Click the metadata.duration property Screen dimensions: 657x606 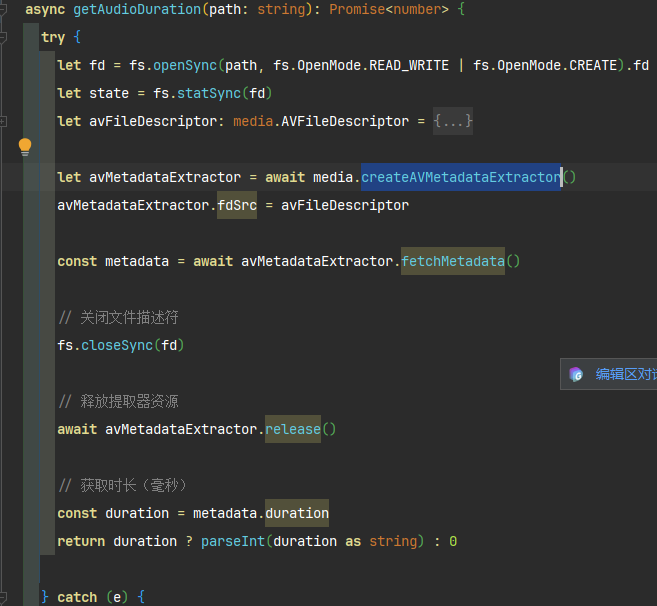[x=297, y=513]
